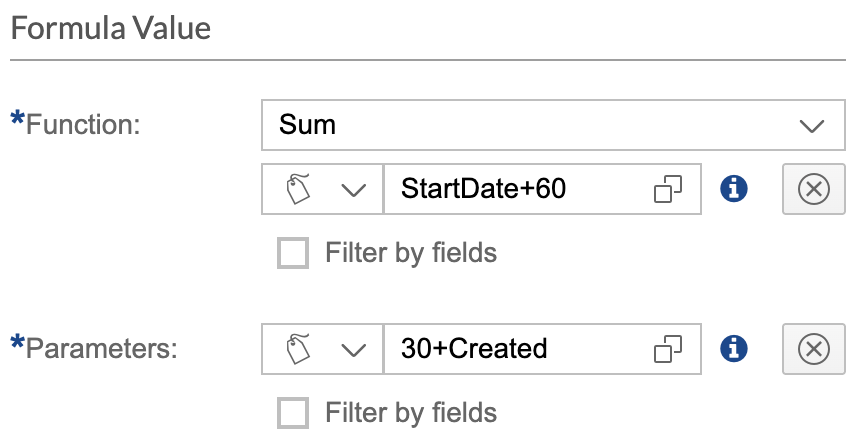
Task: Click the Parameters field label
Action: [x=100, y=348]
